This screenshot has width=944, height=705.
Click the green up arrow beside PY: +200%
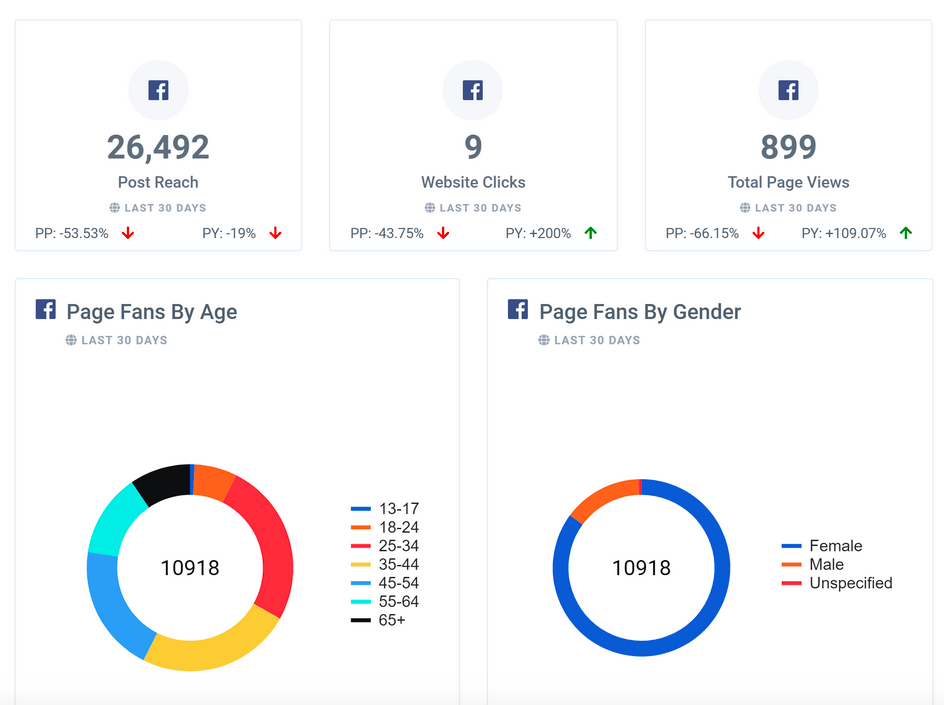(x=591, y=233)
